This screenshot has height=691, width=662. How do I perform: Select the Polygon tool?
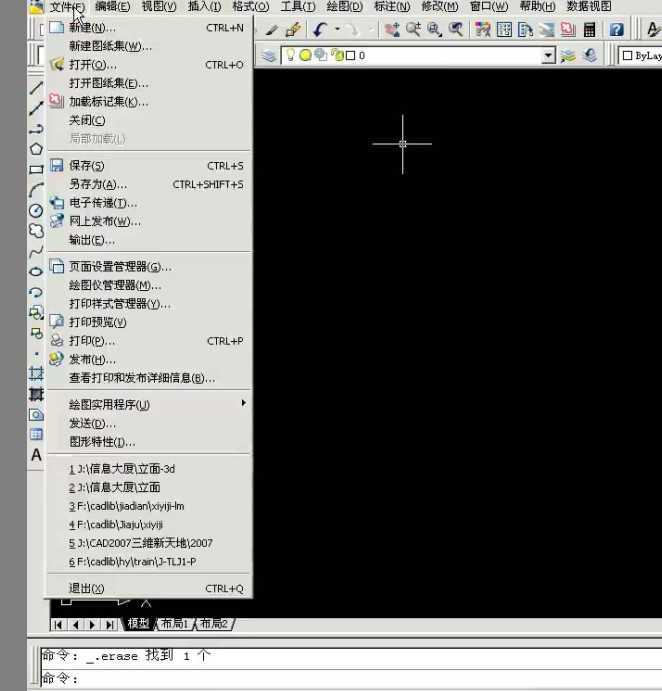pyautogui.click(x=36, y=149)
